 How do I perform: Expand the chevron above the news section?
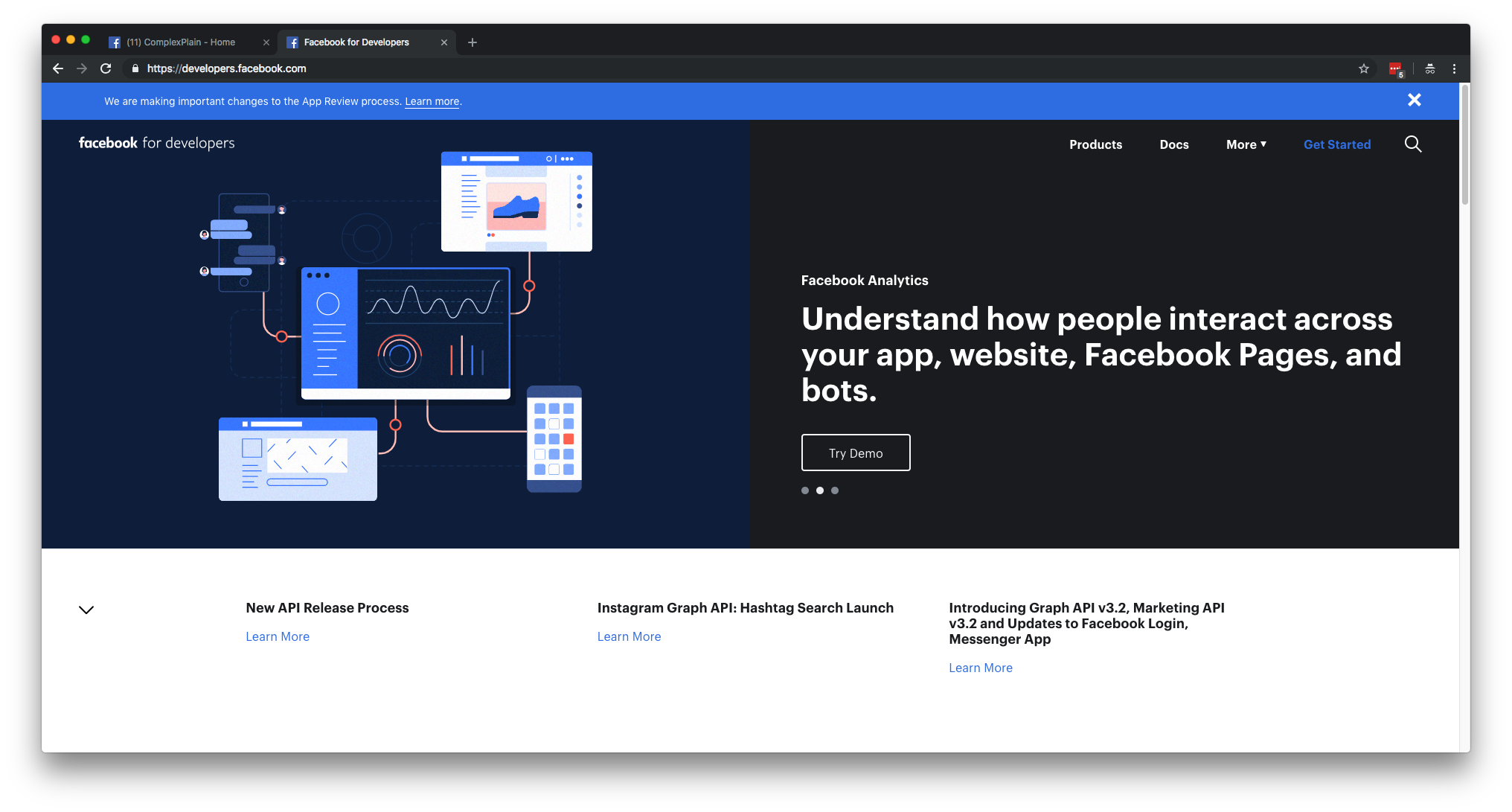pos(86,610)
